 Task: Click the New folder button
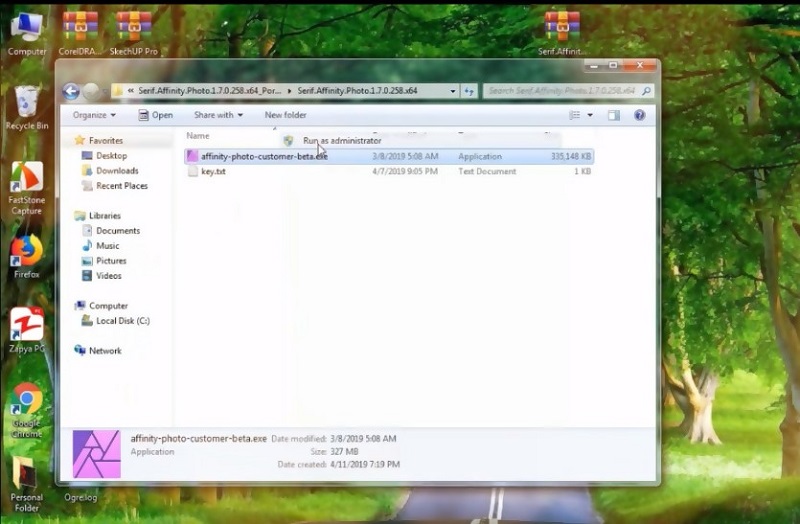pyautogui.click(x=285, y=115)
